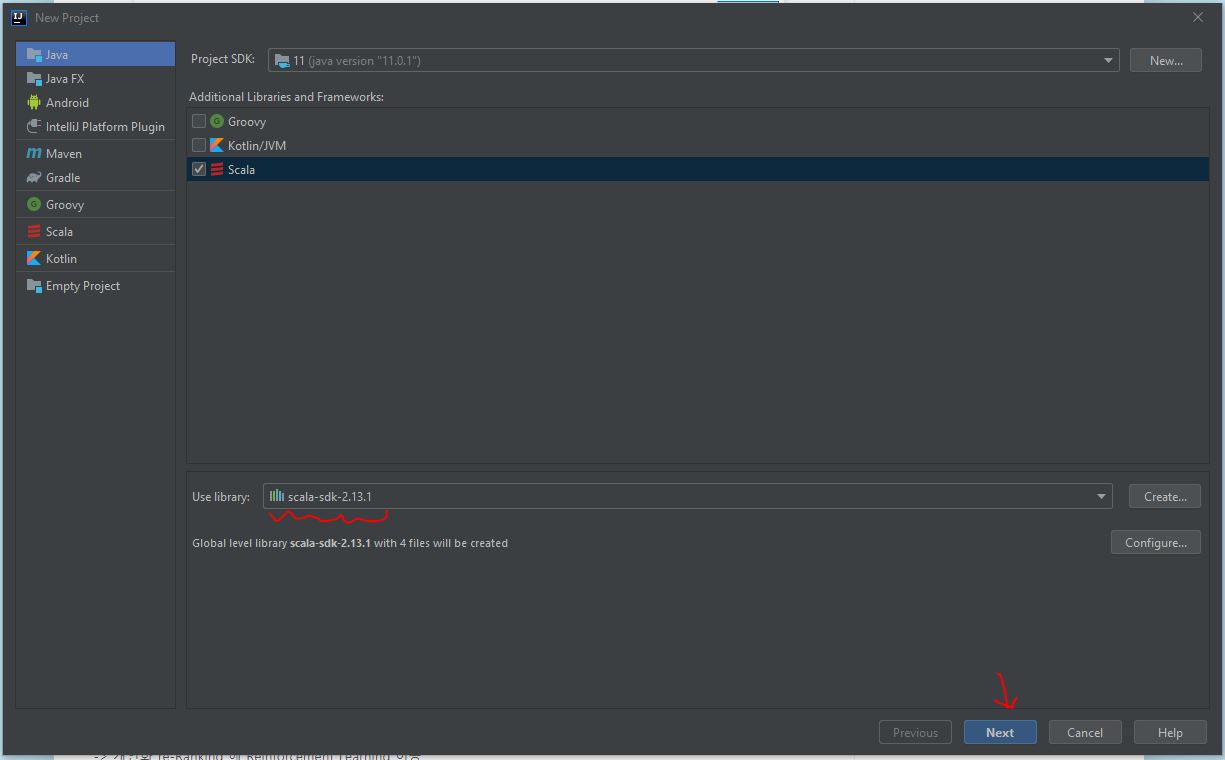Click the Kotlin/JVM label in frameworks list

pyautogui.click(x=257, y=146)
